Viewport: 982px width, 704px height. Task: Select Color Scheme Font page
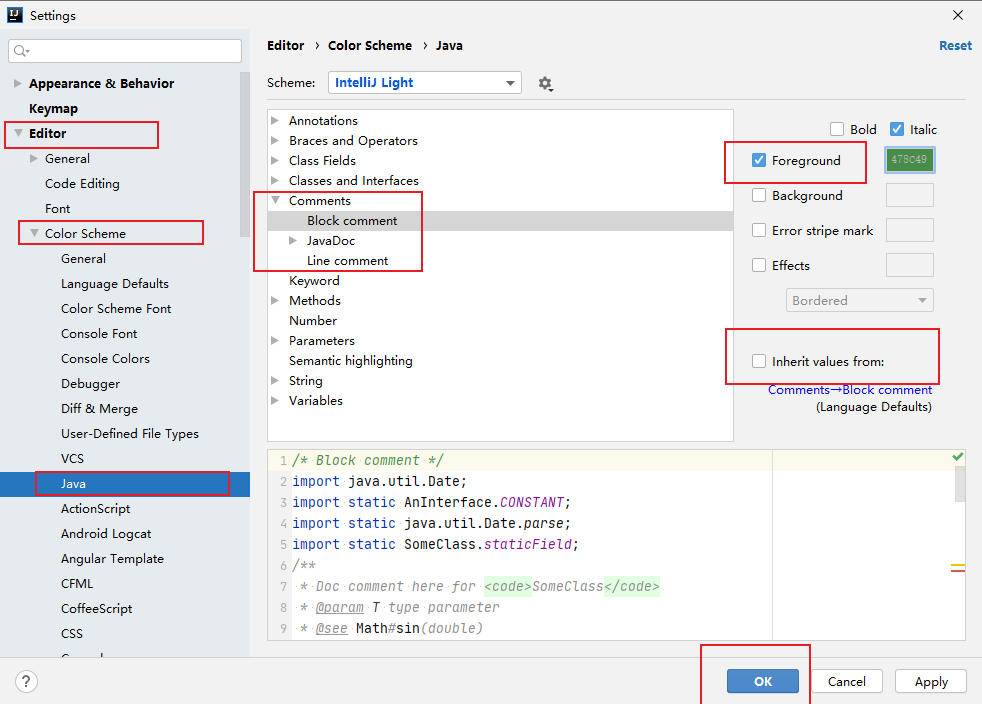(116, 309)
